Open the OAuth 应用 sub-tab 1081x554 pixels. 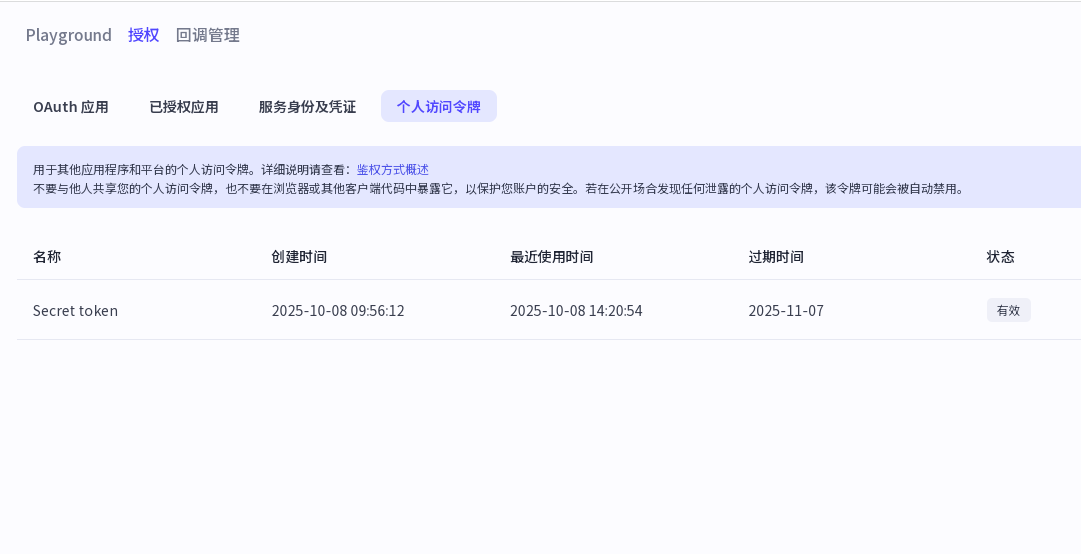coord(71,107)
